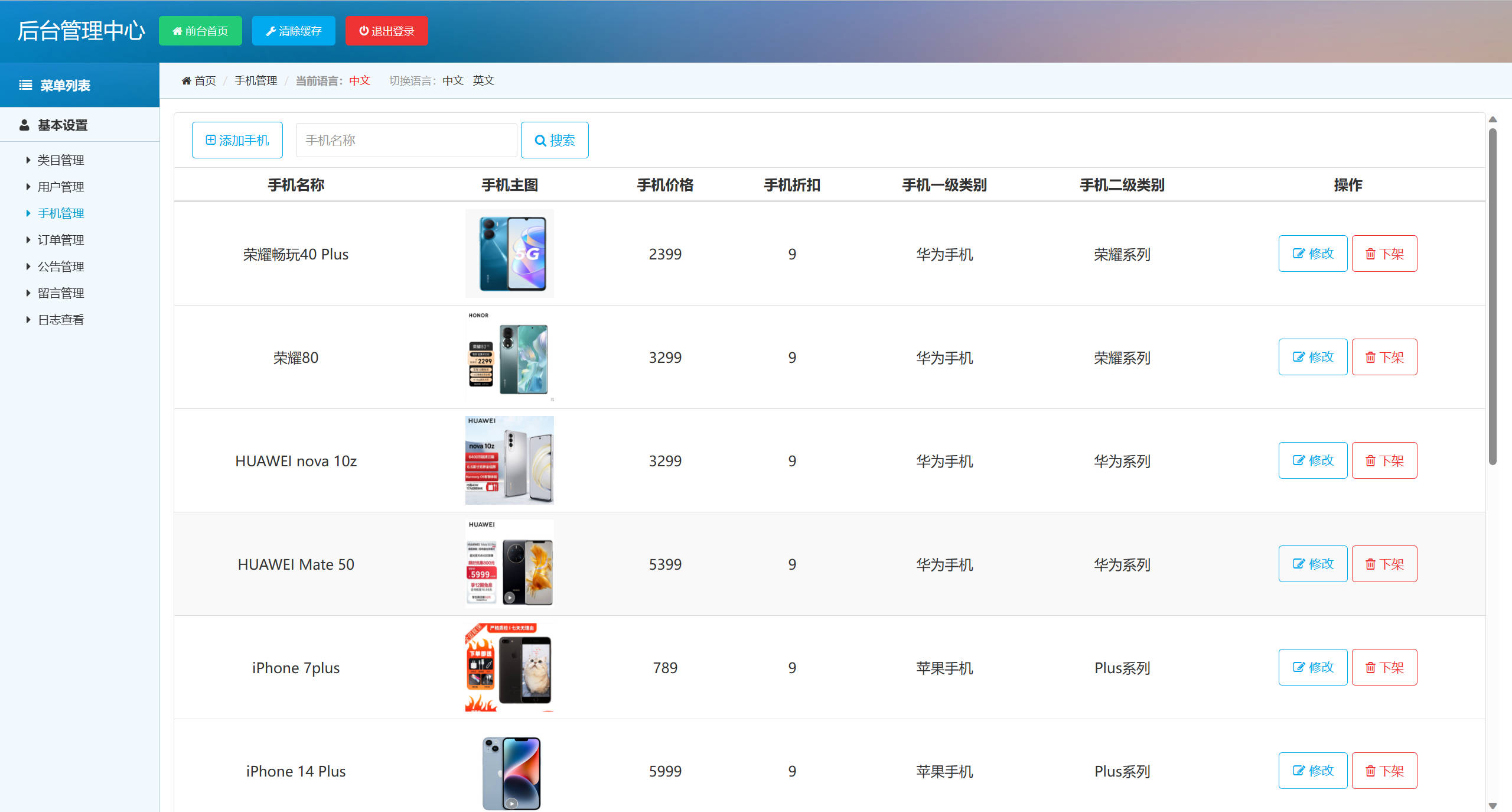
Task: Click the pencil edit icon for 荣耀80 row
Action: click(x=1298, y=357)
